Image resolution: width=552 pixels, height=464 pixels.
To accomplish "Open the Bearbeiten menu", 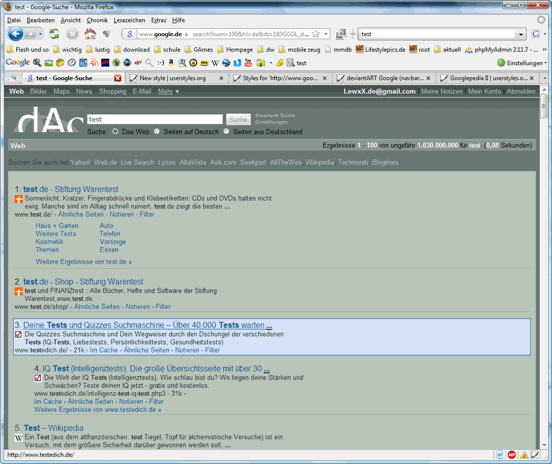I will coord(40,20).
